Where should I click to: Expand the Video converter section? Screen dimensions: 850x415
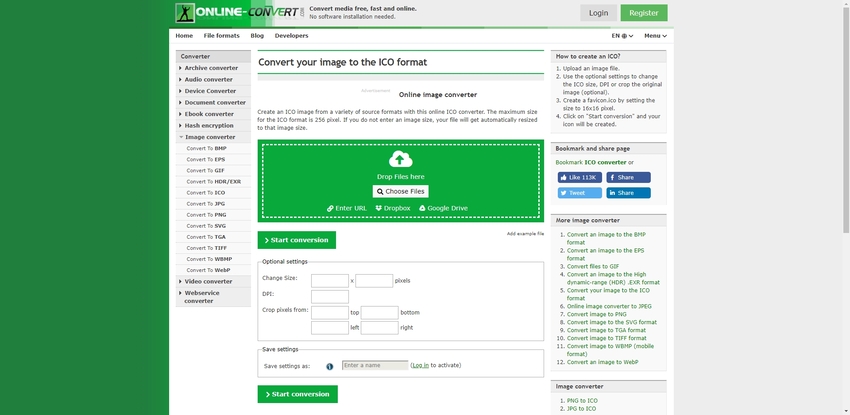click(x=208, y=281)
